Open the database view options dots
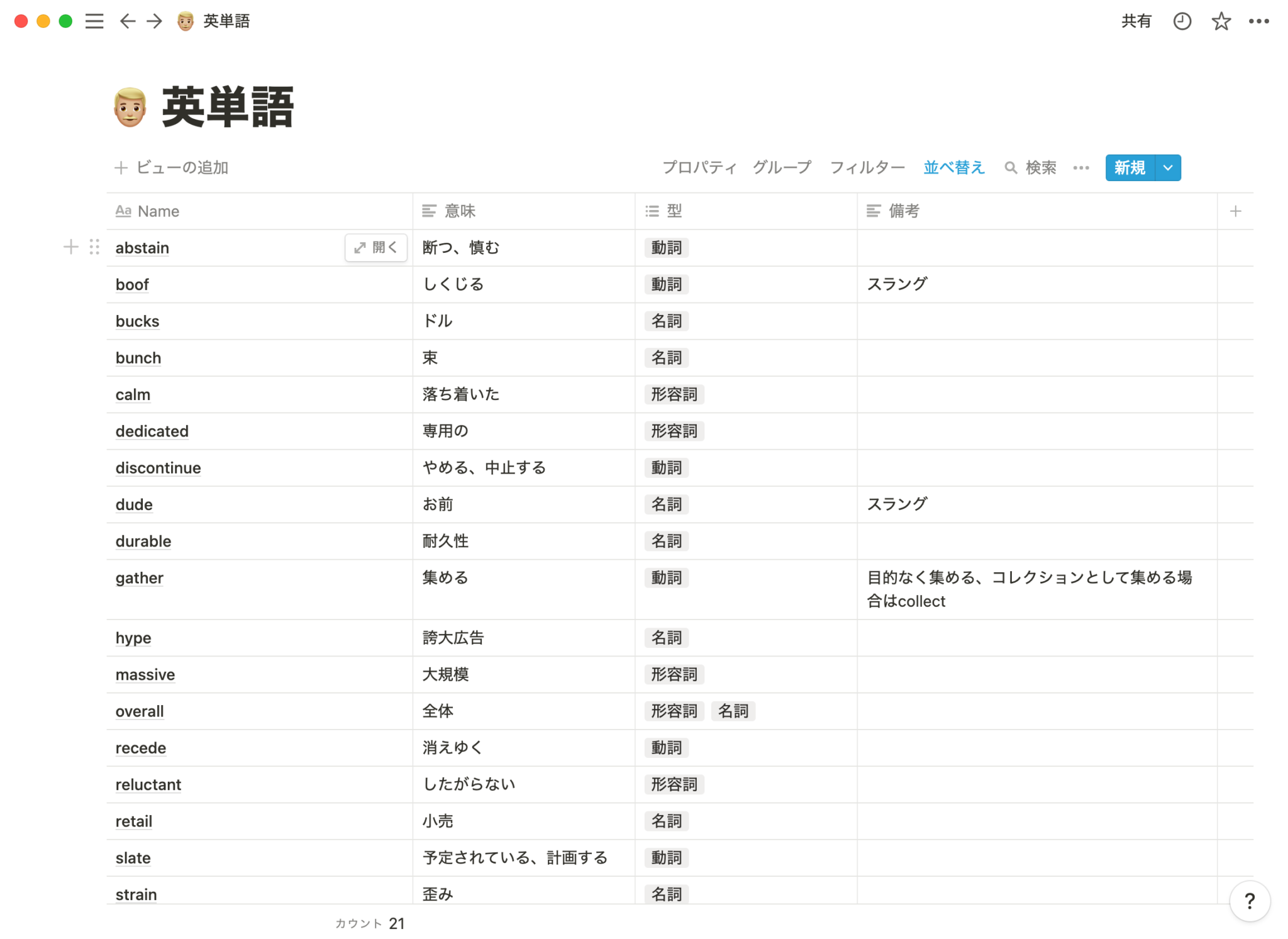This screenshot has height=939, width=1288. pyautogui.click(x=1081, y=168)
